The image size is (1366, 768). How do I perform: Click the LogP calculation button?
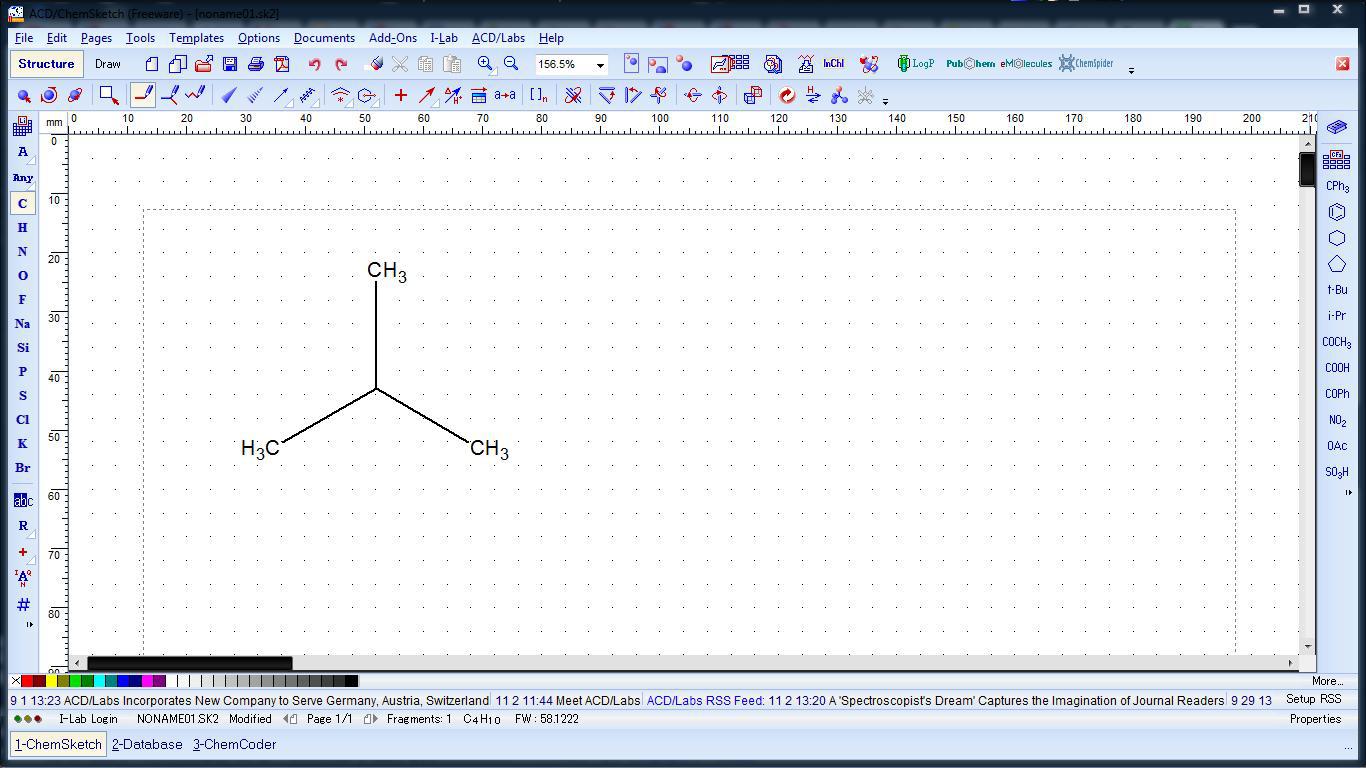(916, 64)
